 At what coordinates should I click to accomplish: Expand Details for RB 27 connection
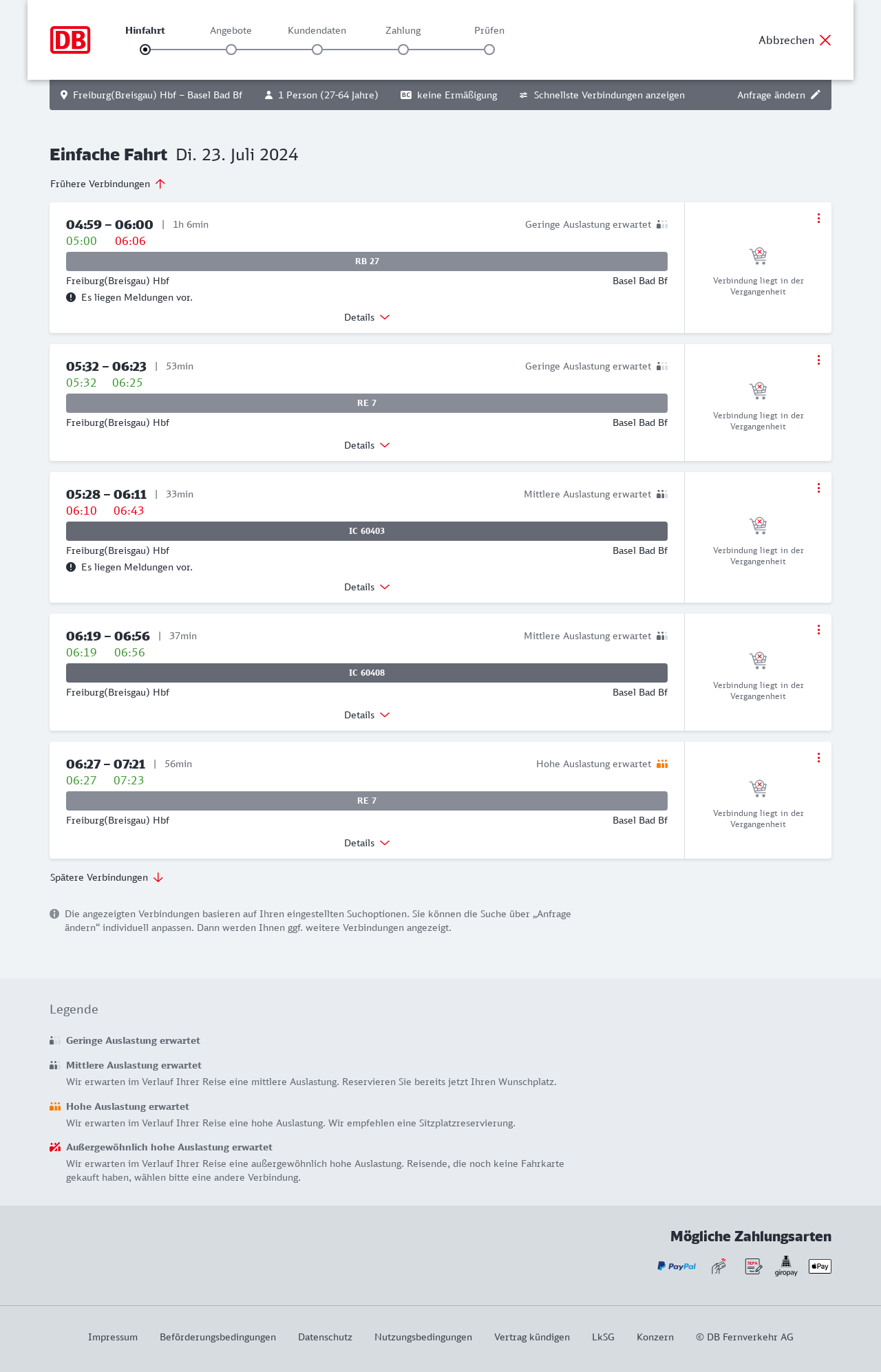tap(367, 317)
